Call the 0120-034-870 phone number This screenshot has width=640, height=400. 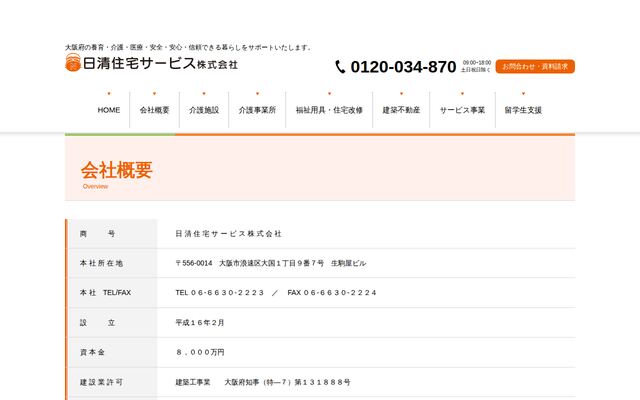(x=403, y=67)
